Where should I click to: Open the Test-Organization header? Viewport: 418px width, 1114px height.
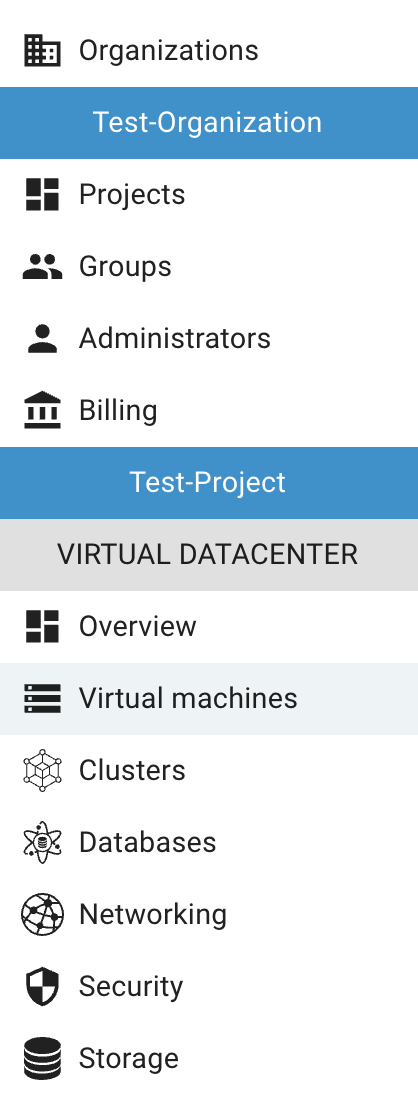209,123
